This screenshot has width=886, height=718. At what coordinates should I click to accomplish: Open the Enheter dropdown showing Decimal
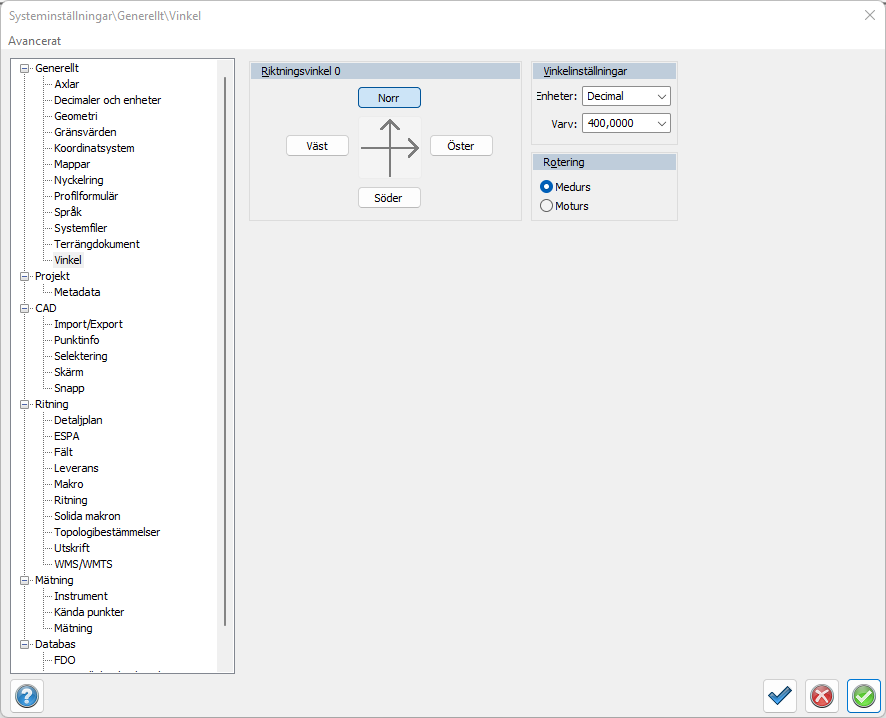tap(626, 97)
